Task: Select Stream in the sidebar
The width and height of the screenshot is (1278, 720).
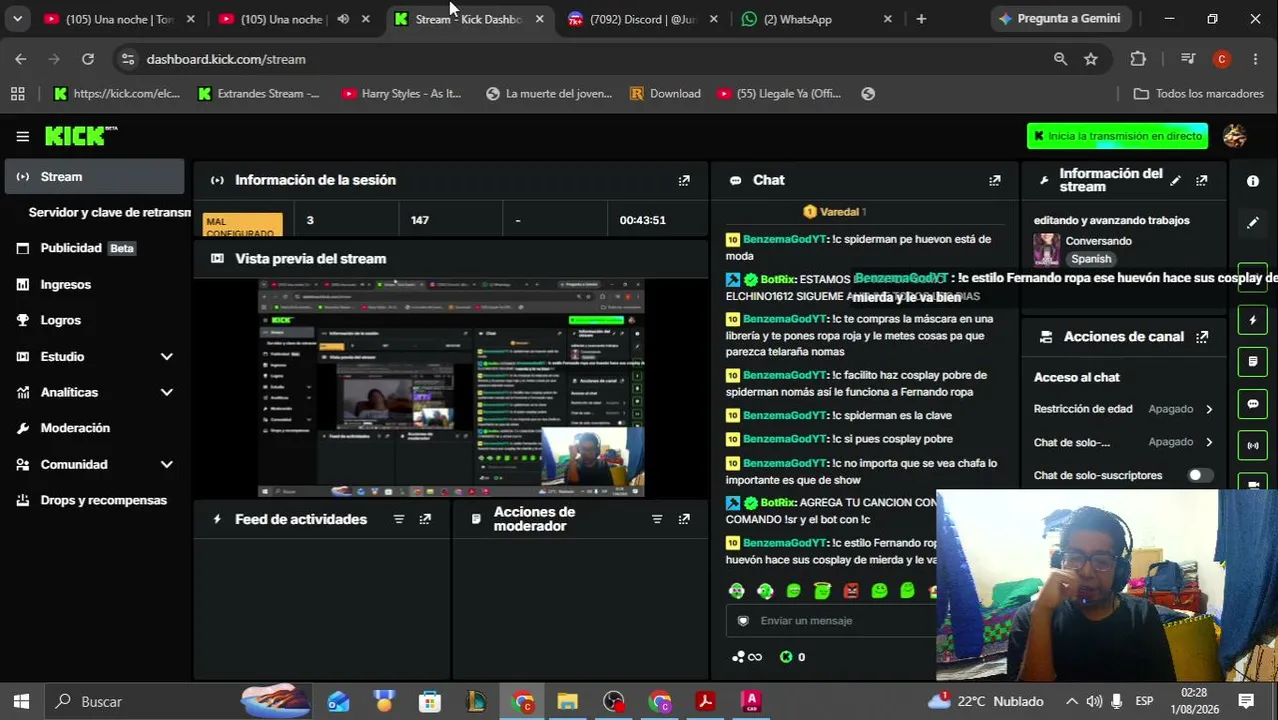Action: click(x=94, y=177)
